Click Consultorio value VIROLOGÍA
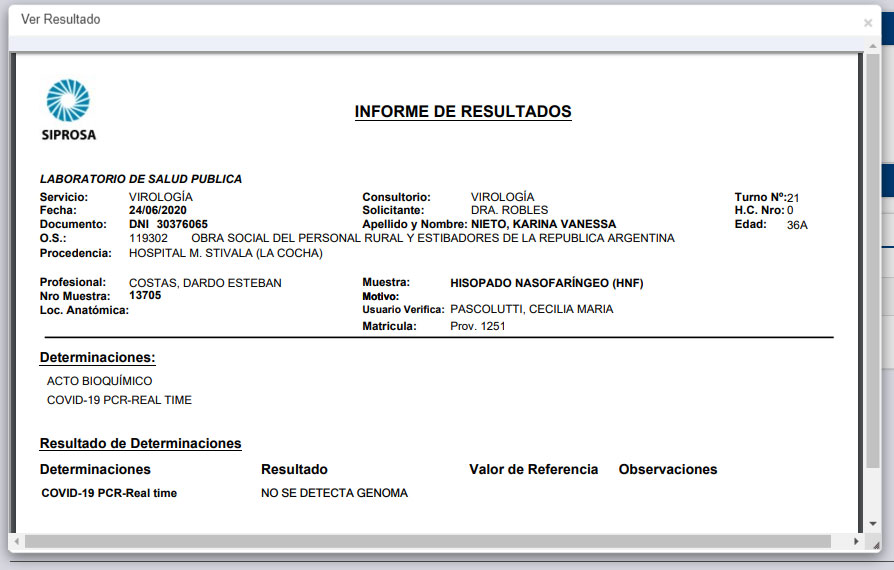 502,197
